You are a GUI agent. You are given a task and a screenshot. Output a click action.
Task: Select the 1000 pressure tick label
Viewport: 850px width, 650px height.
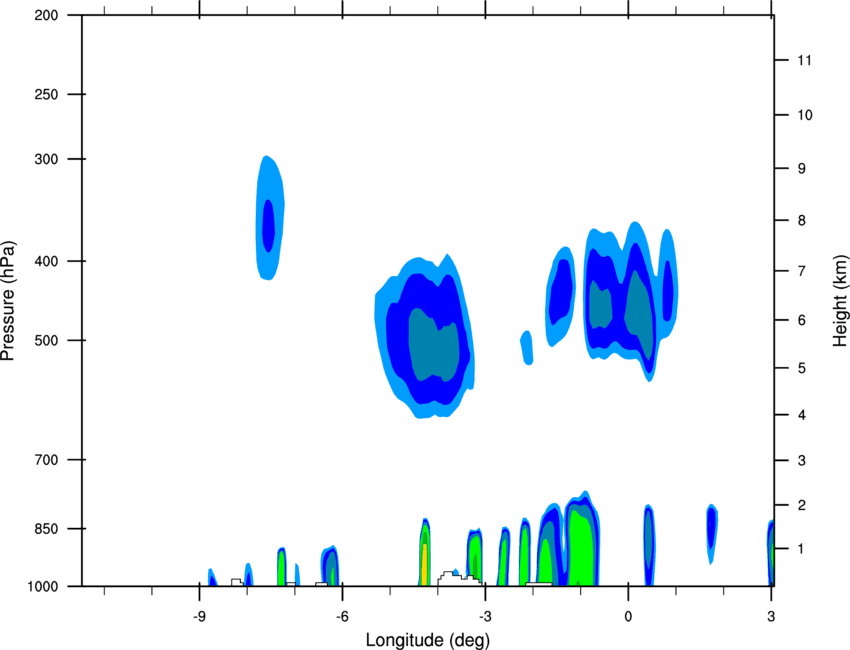(43, 587)
